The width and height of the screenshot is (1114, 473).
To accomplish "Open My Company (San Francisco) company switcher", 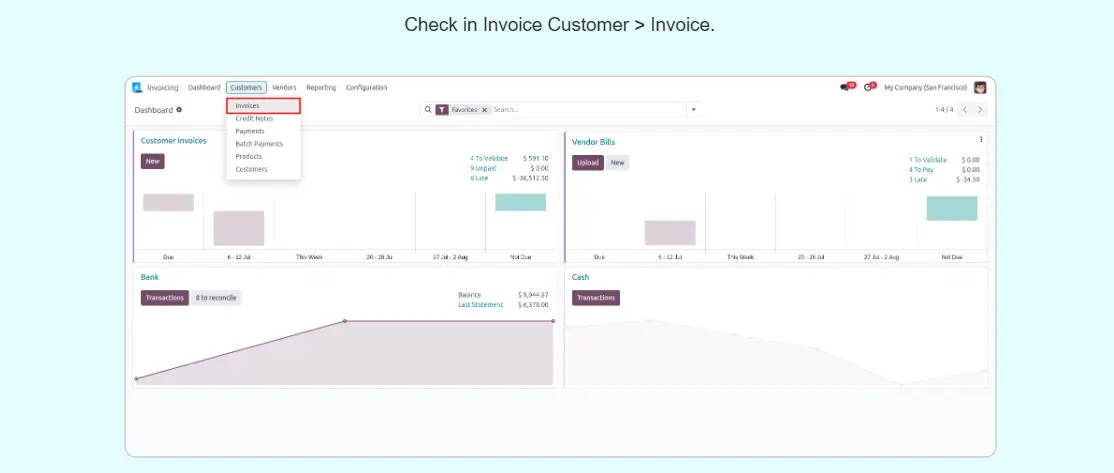I will coord(925,88).
